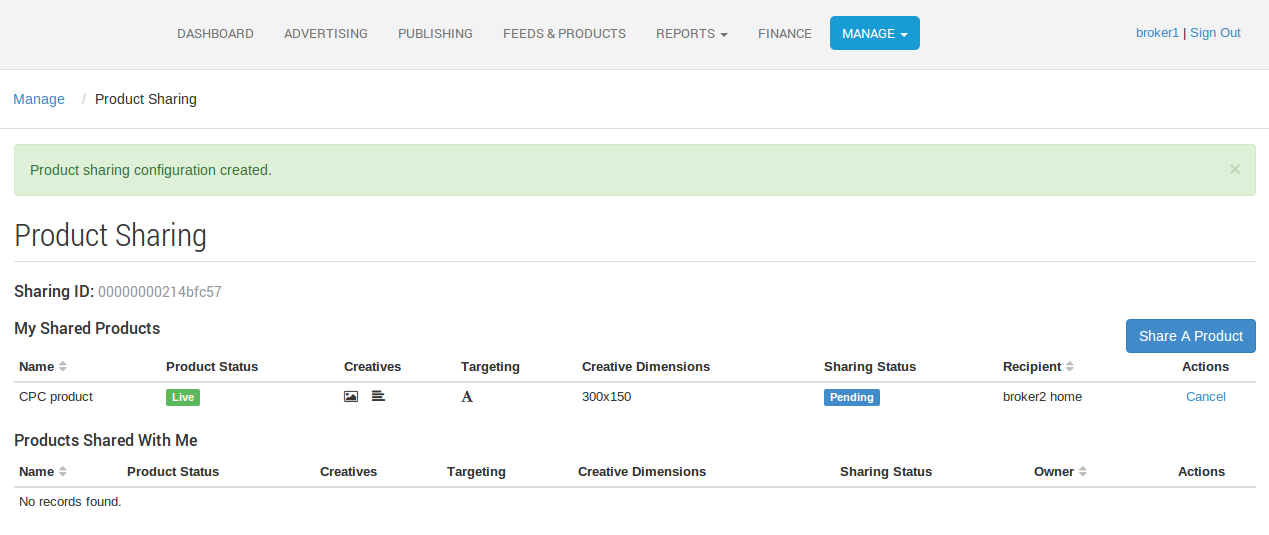Image resolution: width=1269 pixels, height=535 pixels.
Task: Click Sharing Status header in My Shared Products
Action: [870, 367]
